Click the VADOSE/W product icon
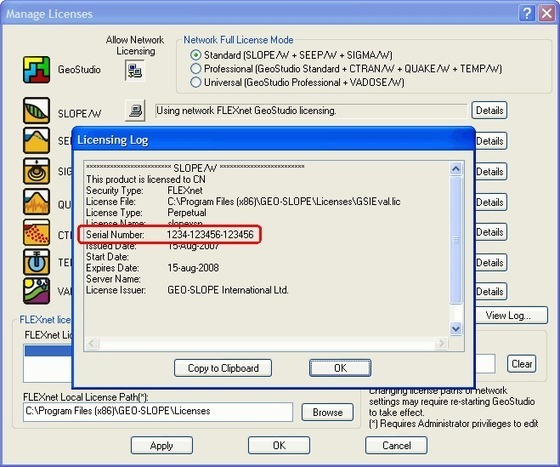560x467 pixels. pos(36,291)
